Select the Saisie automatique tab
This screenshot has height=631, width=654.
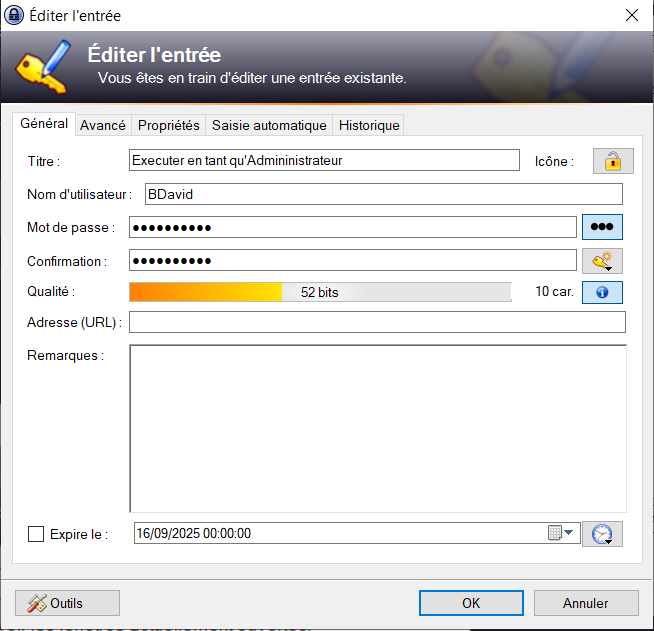point(269,125)
